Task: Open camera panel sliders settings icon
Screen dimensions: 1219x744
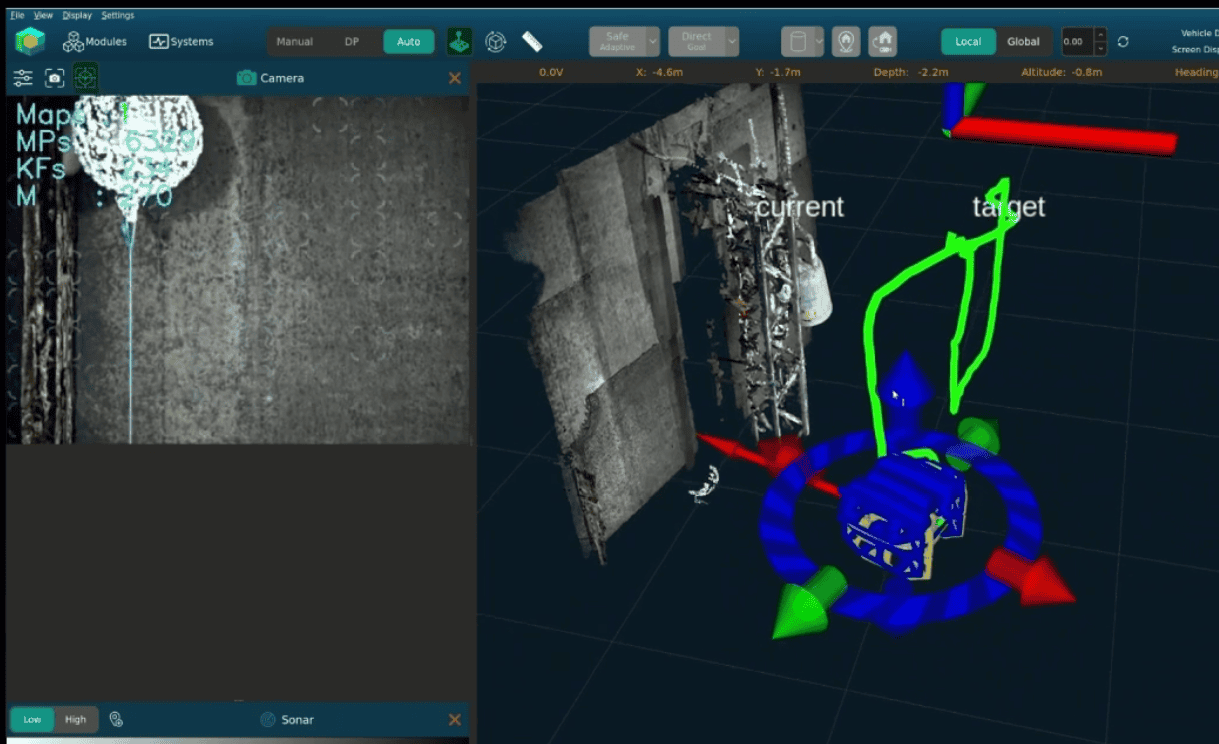Action: click(x=23, y=77)
